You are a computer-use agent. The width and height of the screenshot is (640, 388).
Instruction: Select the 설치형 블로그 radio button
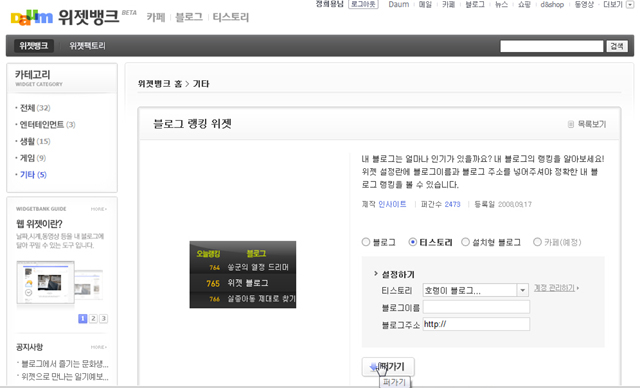tap(465, 242)
